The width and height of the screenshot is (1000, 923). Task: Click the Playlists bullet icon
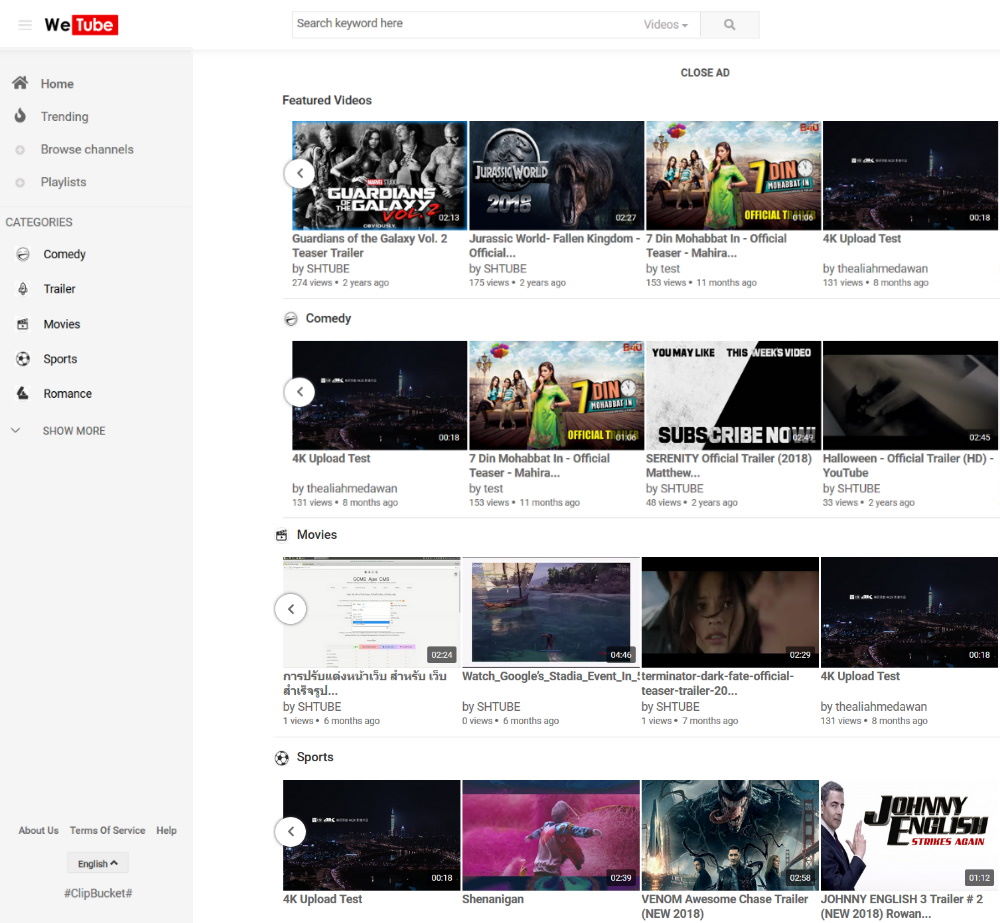click(x=20, y=182)
